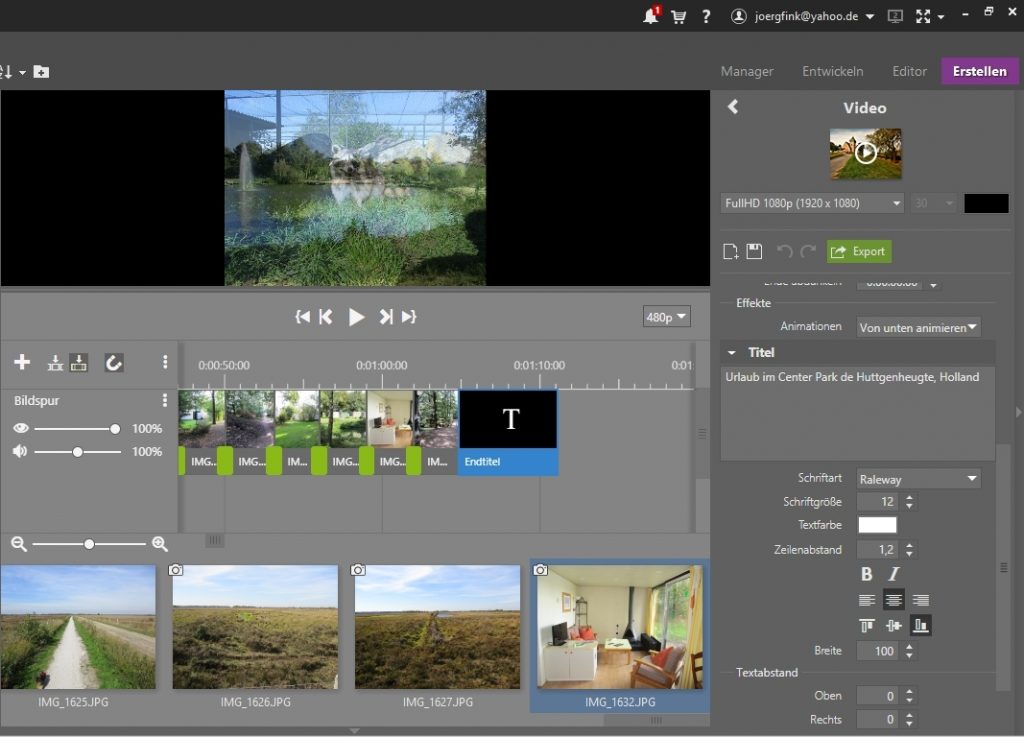1024x737 pixels.
Task: Mute the Bildspur audio speaker icon
Action: [20, 451]
